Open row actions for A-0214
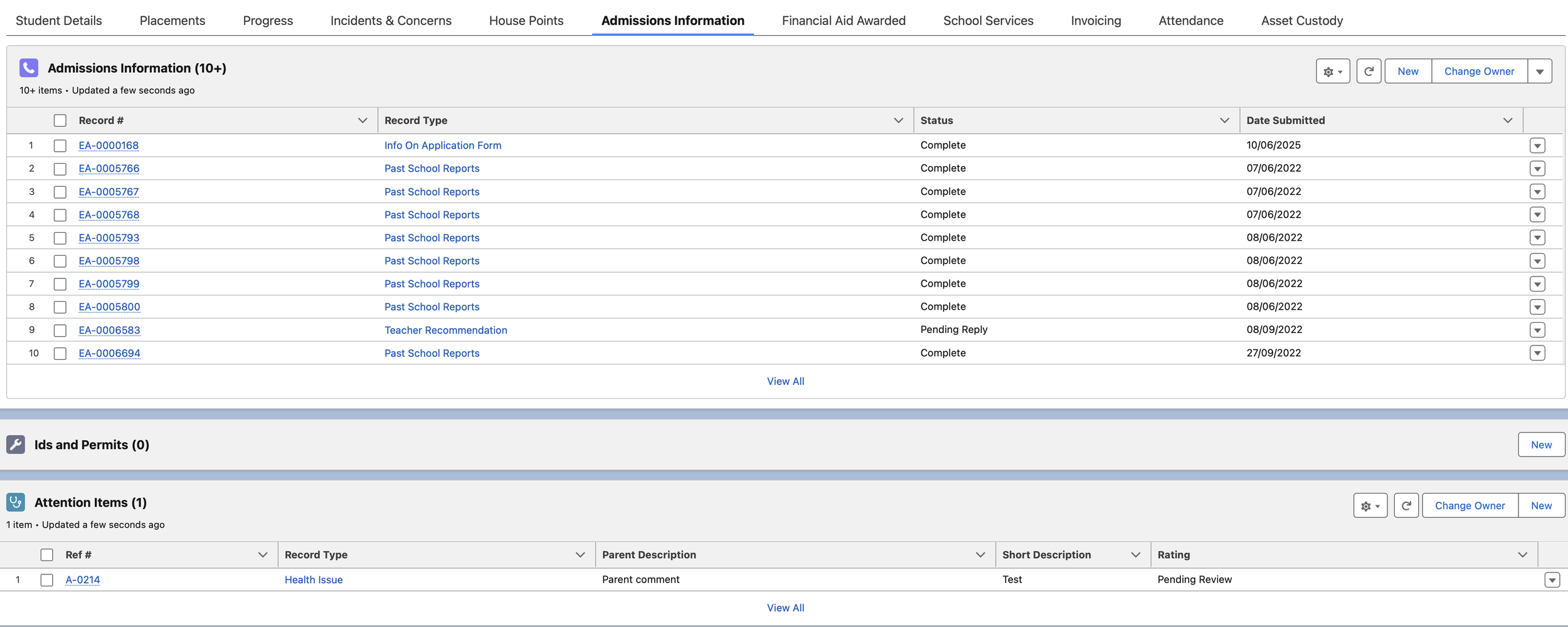 pyautogui.click(x=1552, y=580)
